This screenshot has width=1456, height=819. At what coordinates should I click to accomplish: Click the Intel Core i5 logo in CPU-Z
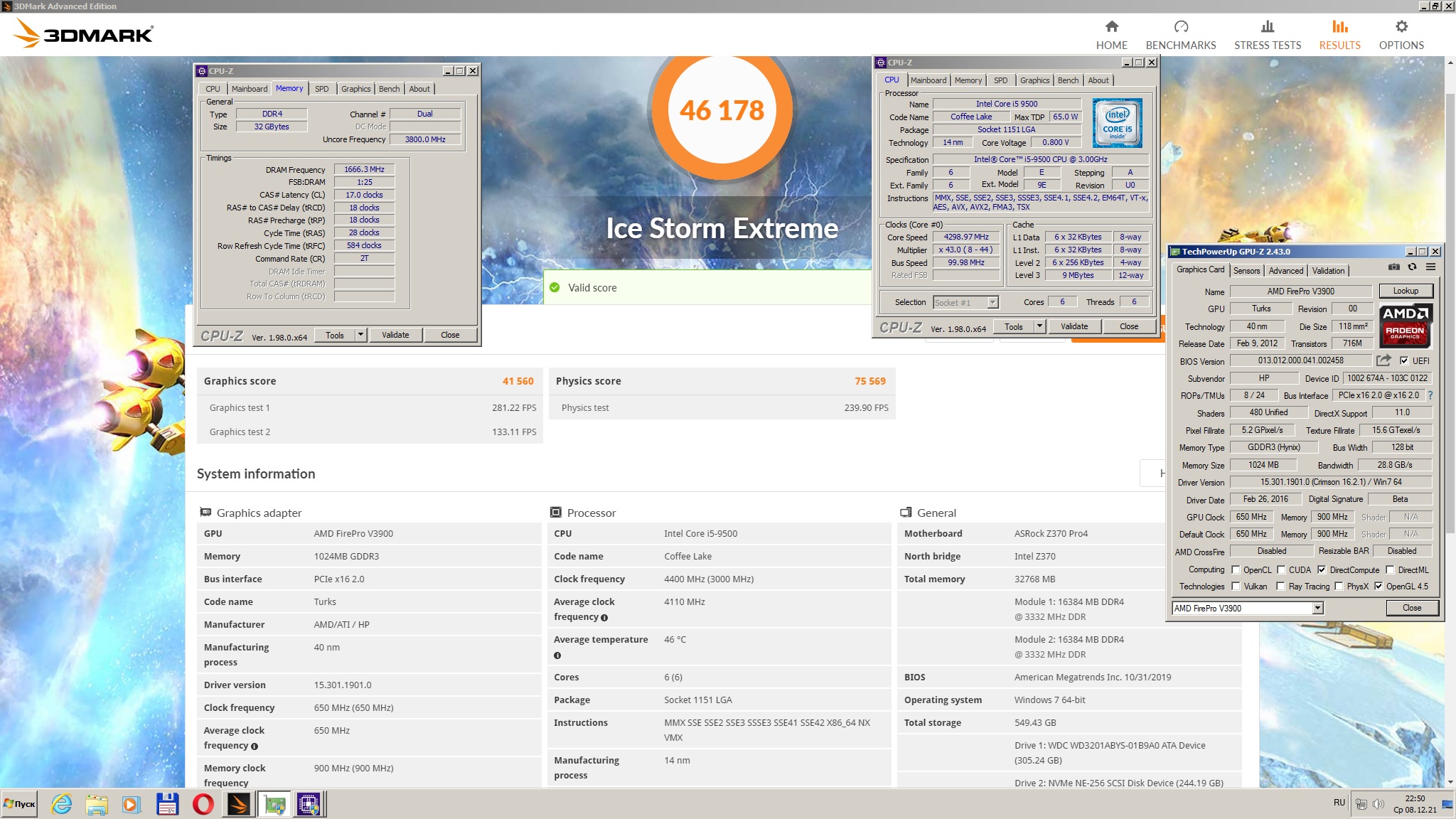[x=1117, y=123]
